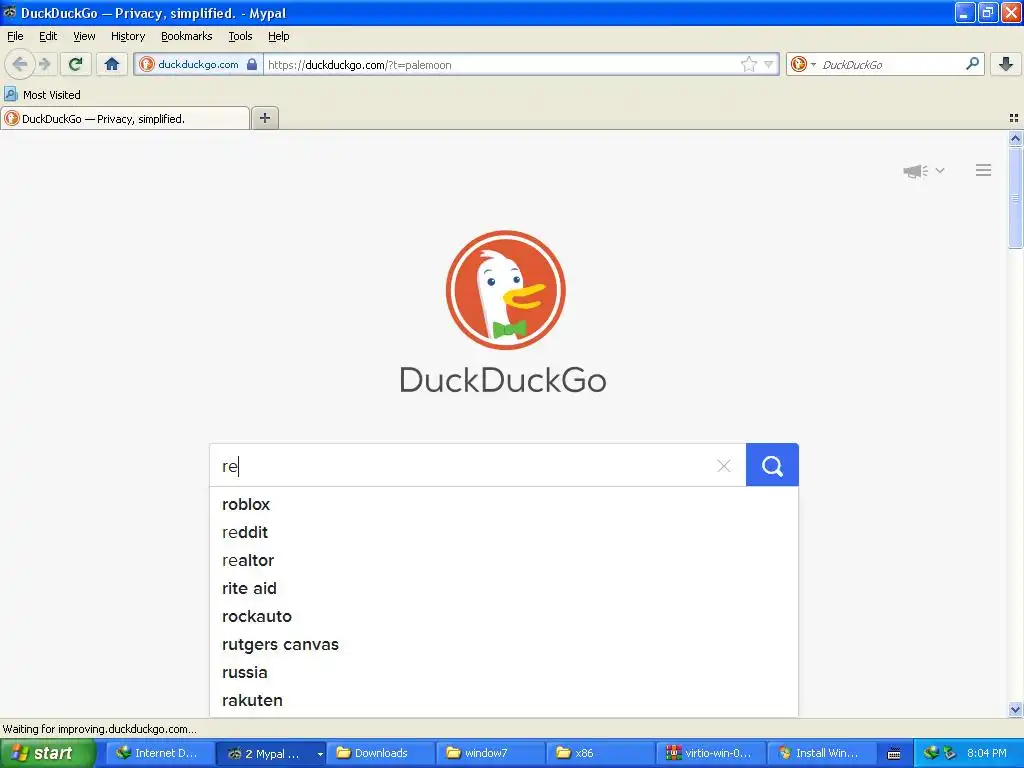Expand the 2 Mypal taskbar group

click(270, 753)
